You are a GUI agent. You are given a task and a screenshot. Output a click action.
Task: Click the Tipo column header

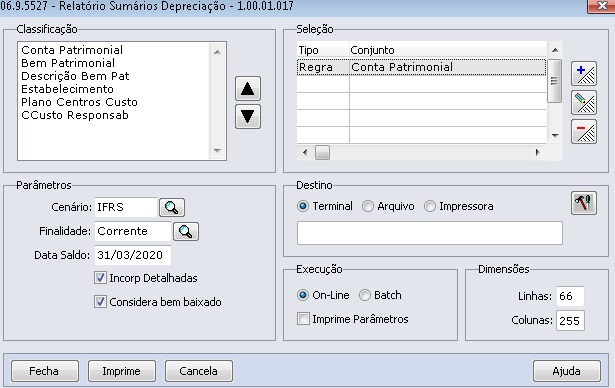tap(323, 50)
